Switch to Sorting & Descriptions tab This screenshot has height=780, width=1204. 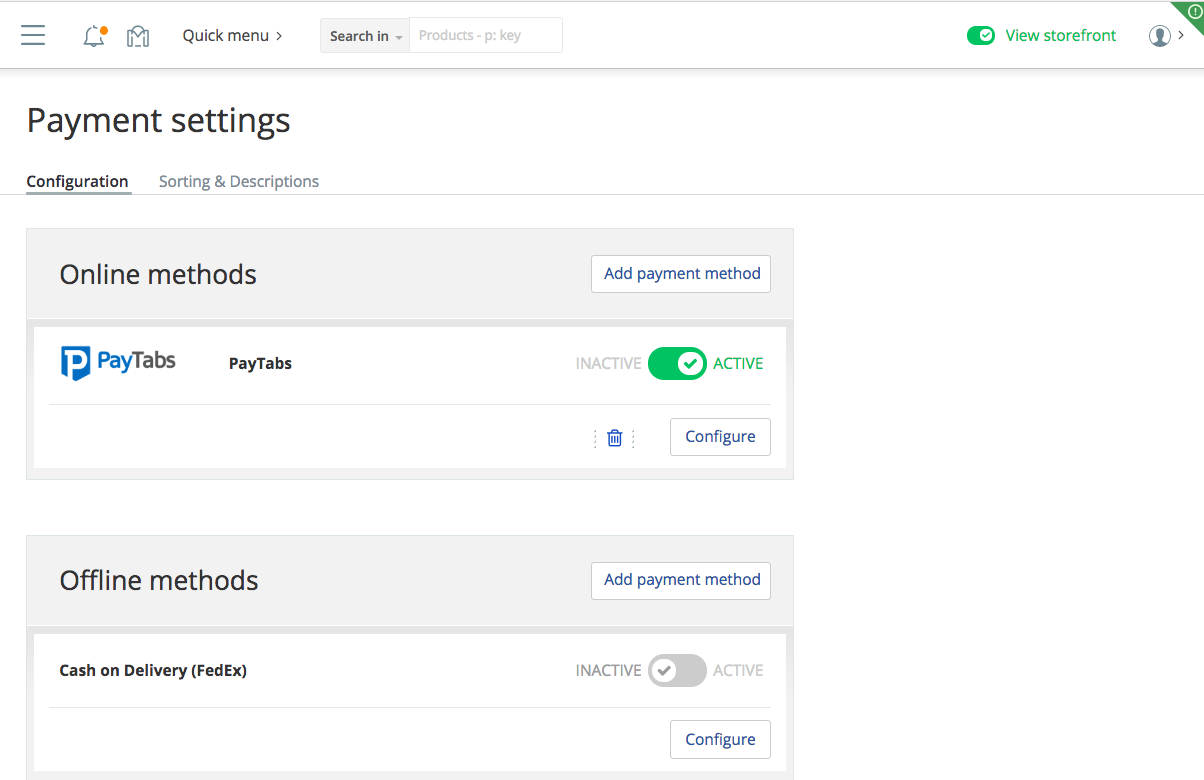(238, 181)
